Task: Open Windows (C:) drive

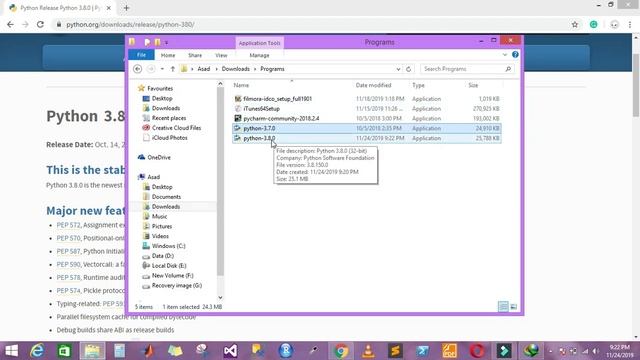Action: 168,246
